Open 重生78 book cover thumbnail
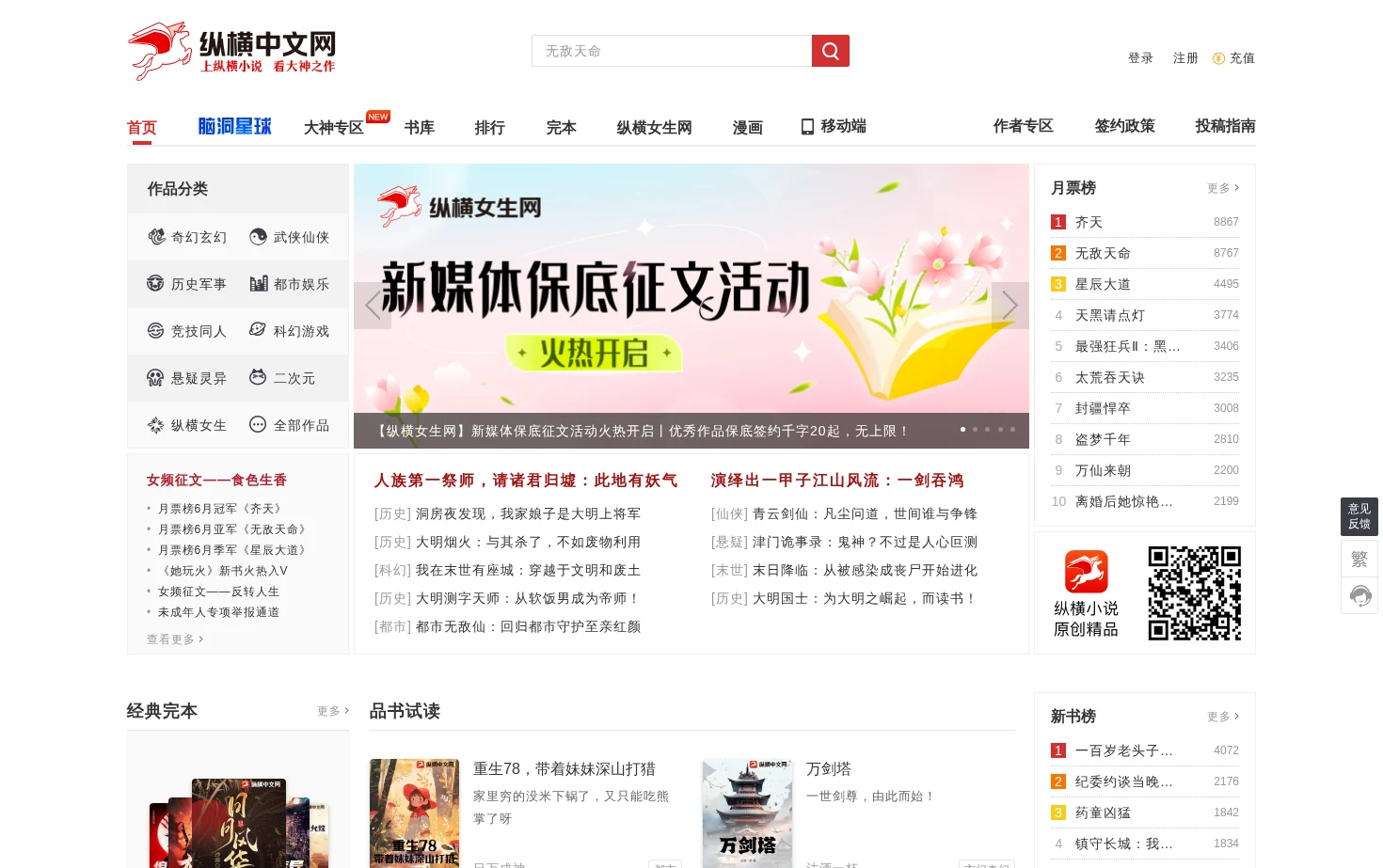 point(414,813)
